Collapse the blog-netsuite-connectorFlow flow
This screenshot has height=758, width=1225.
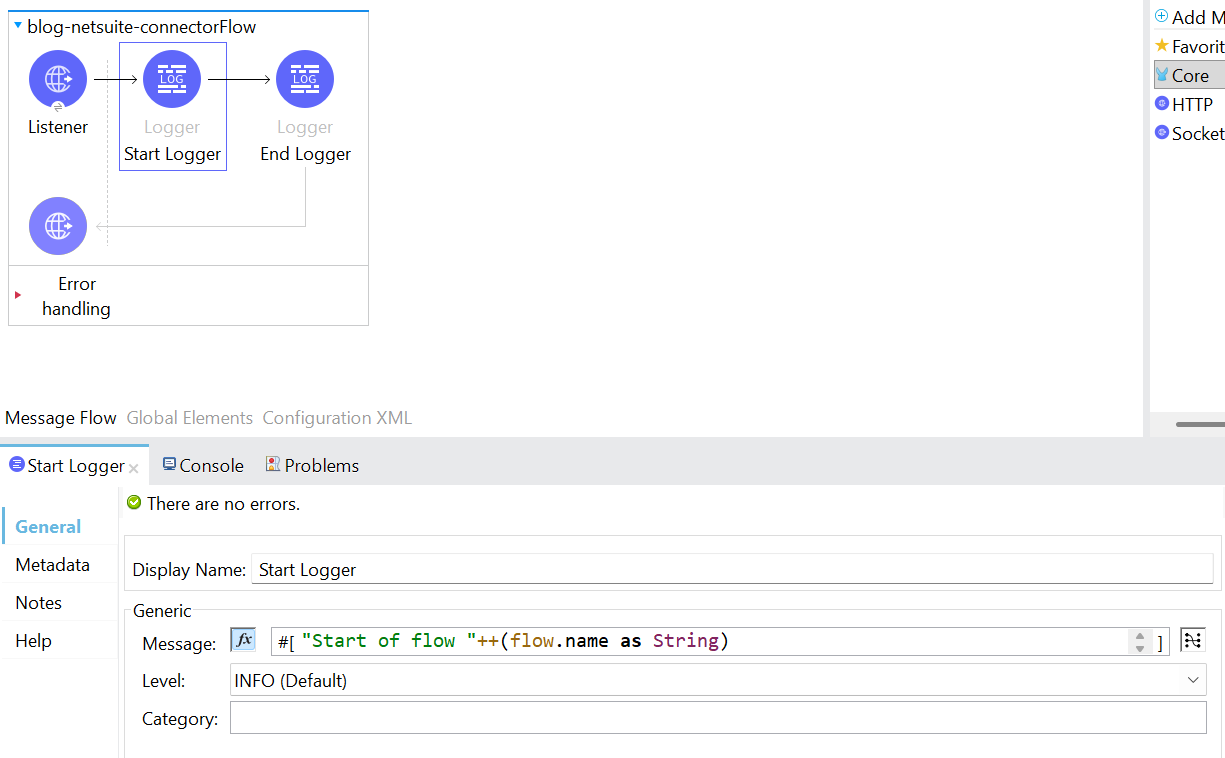(x=18, y=26)
